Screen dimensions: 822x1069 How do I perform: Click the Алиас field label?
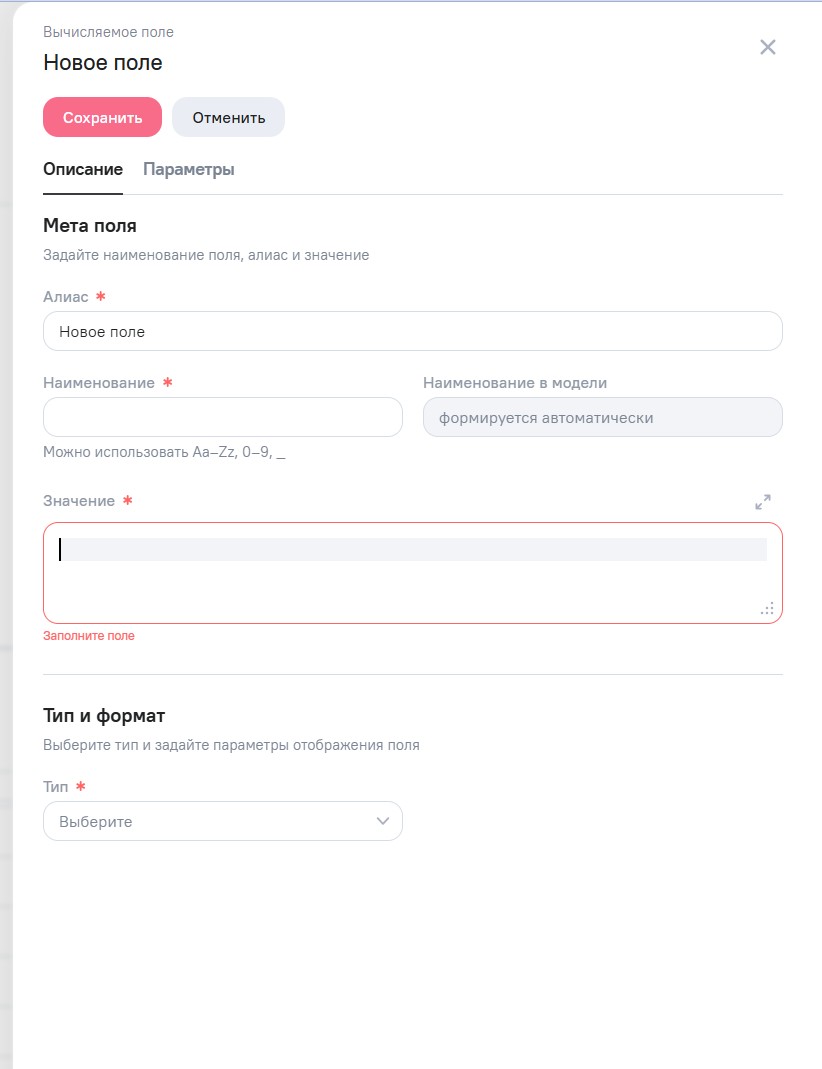[x=66, y=297]
